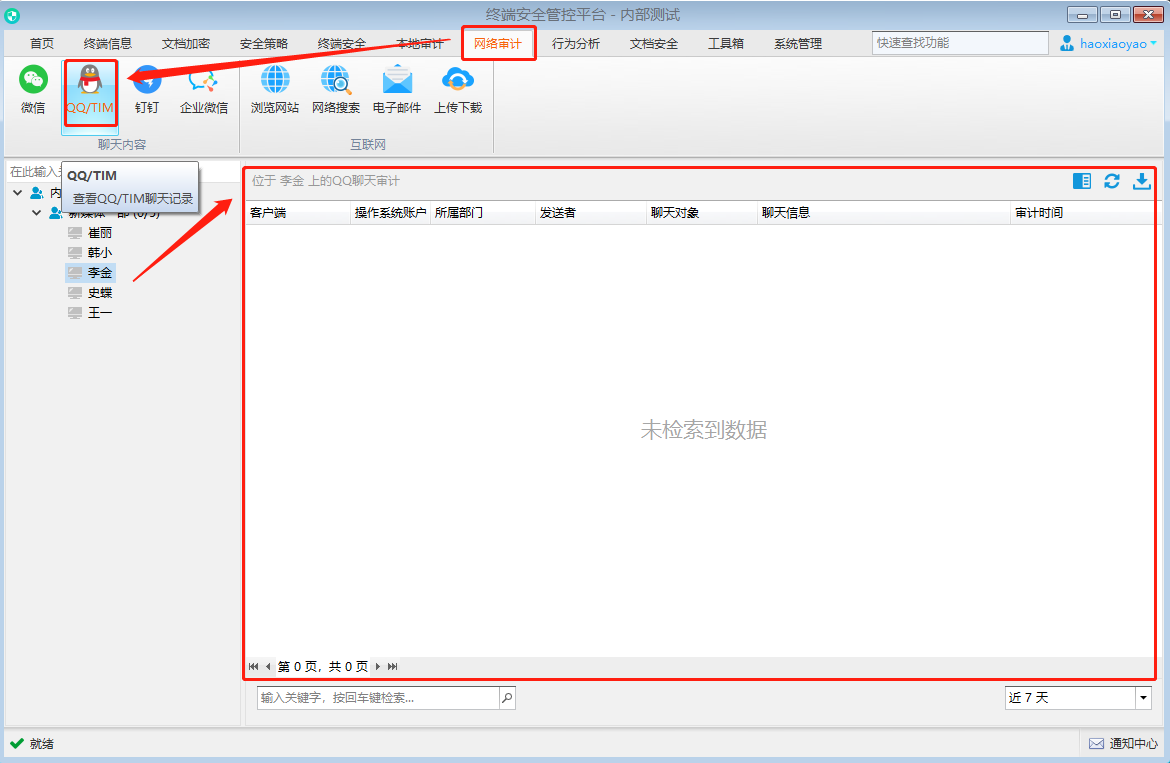Open the 企业微信 chat audit icon
Screen dimensions: 1170x763
[204, 90]
